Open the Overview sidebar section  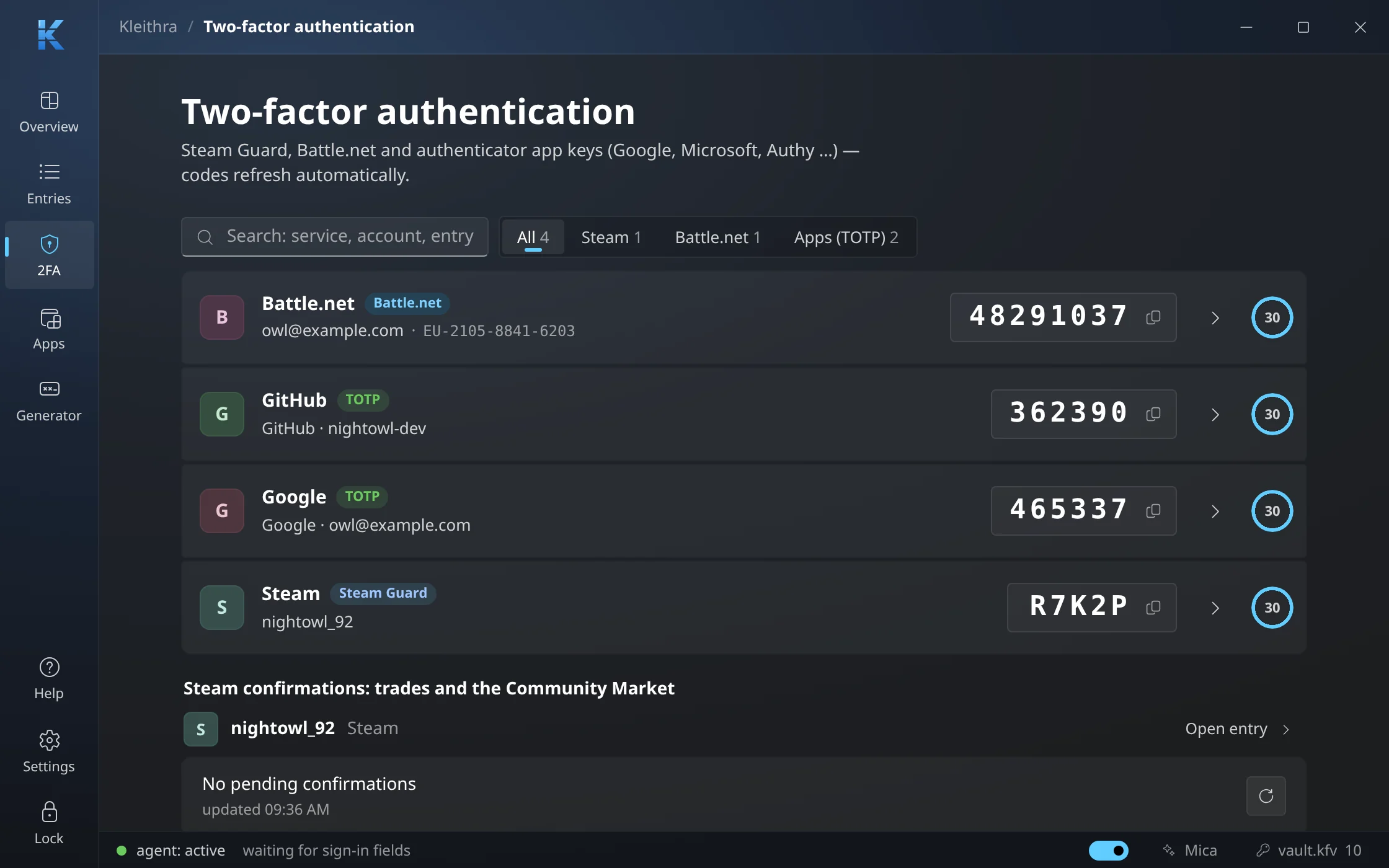point(49,112)
